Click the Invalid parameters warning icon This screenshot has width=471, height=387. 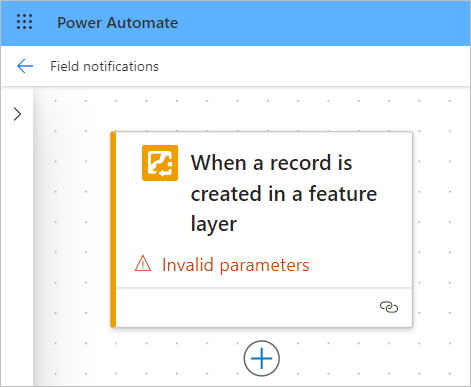143,263
